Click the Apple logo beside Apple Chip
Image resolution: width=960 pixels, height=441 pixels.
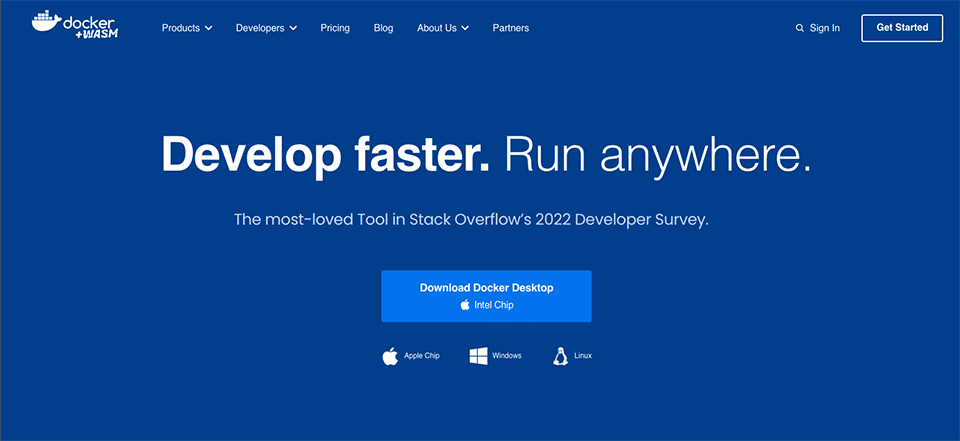[x=390, y=356]
